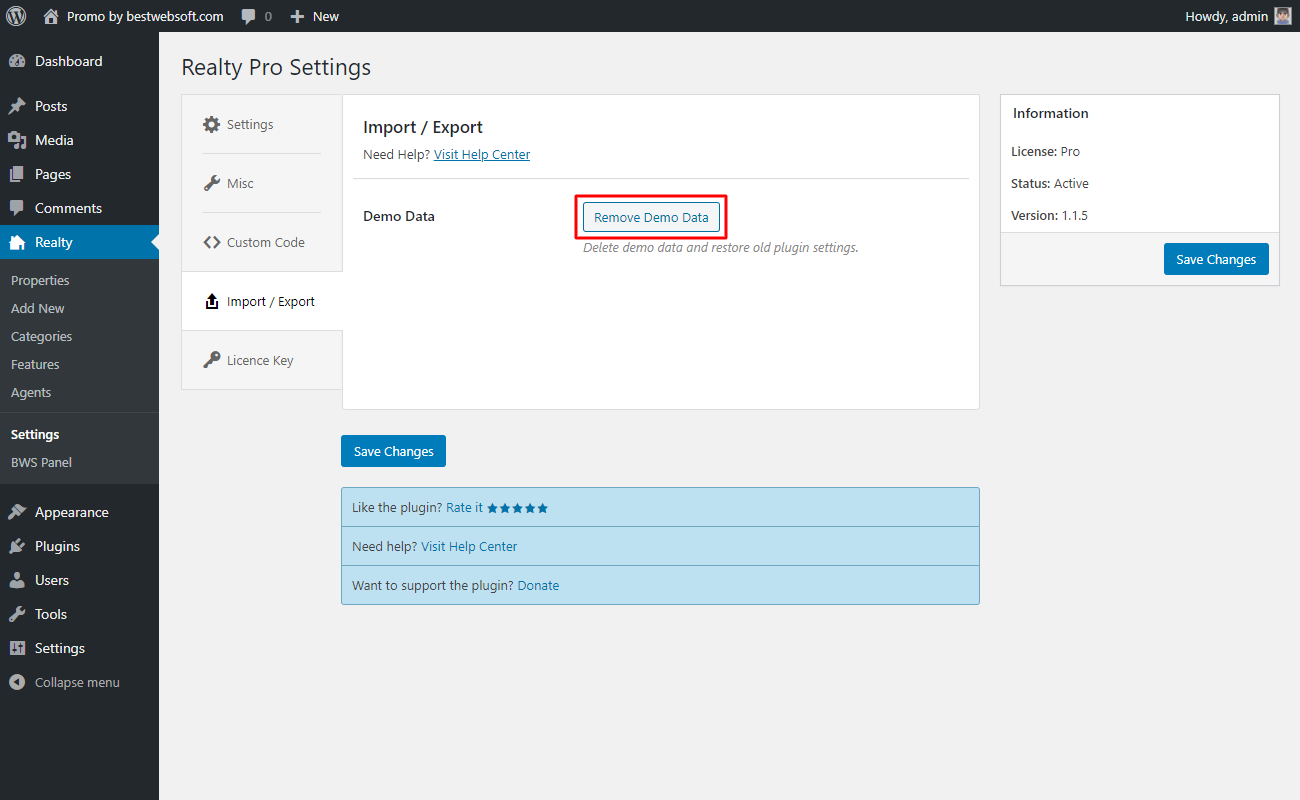
Task: Open the Settings tab in plugin settings
Action: point(262,125)
